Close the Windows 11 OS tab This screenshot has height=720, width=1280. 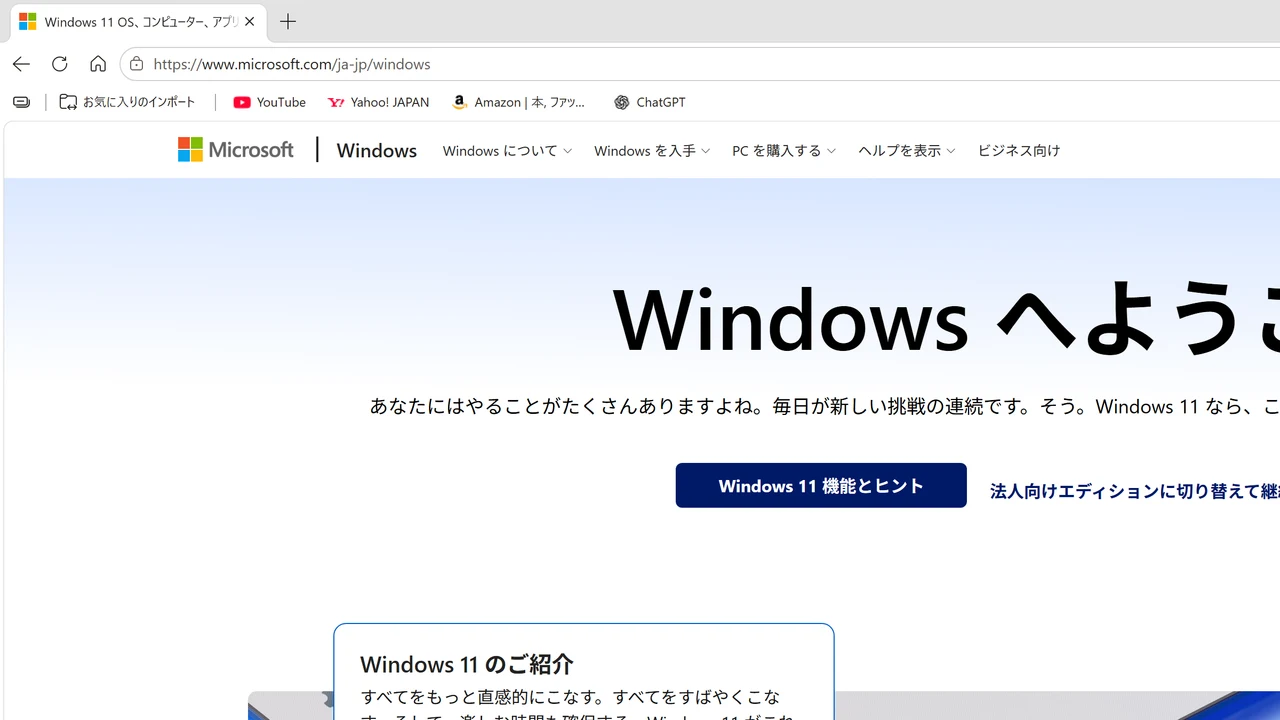click(249, 22)
